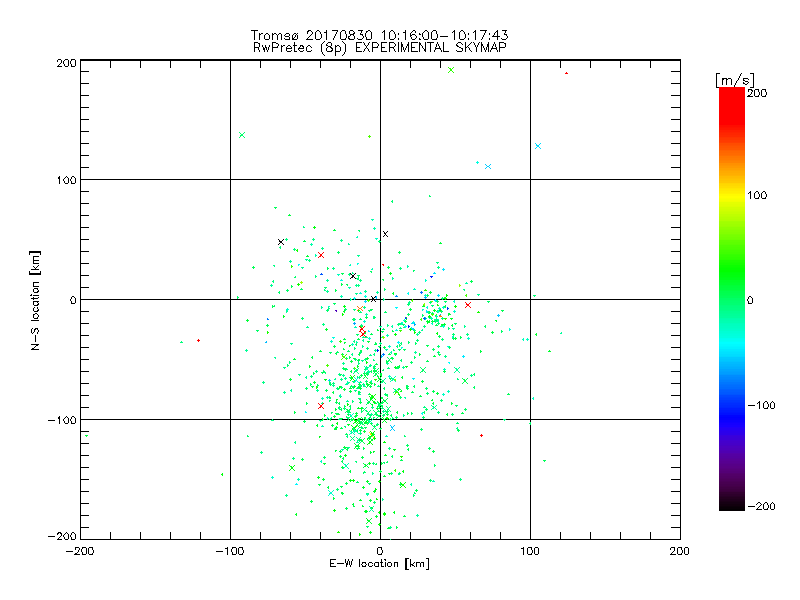Click the green X marker at the plot's top edge
800x600 pixels.
[451, 70]
